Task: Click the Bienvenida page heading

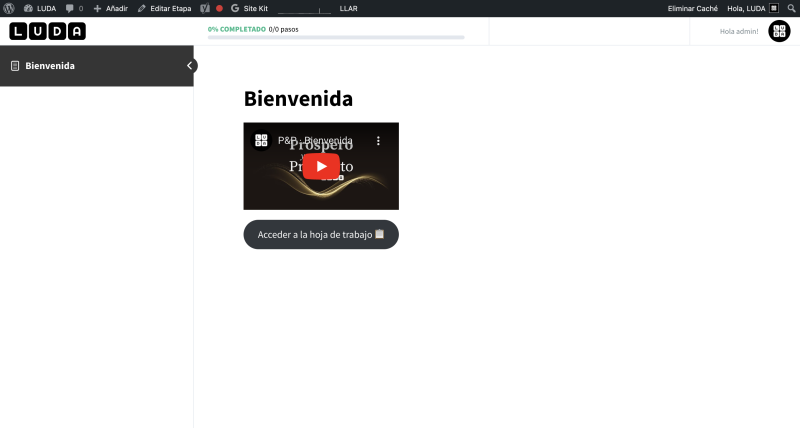Action: coord(298,98)
